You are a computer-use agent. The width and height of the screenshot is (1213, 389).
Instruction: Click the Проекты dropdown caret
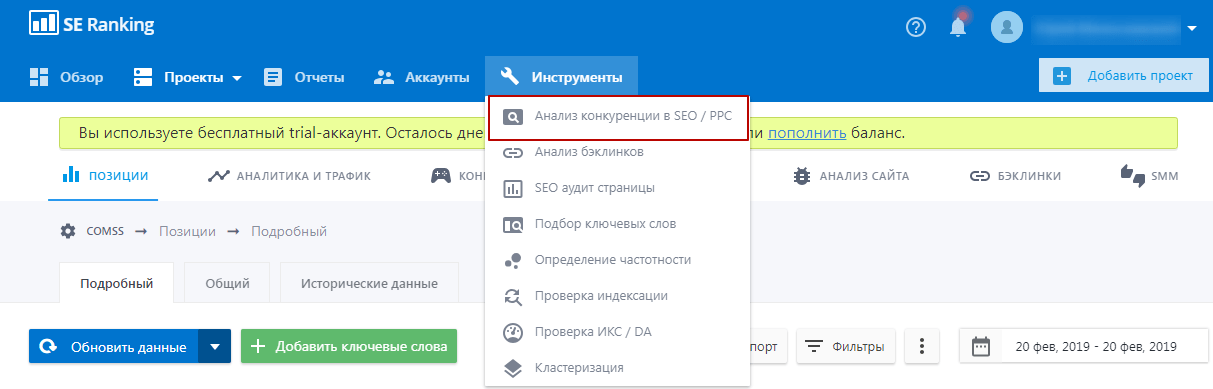pyautogui.click(x=238, y=78)
